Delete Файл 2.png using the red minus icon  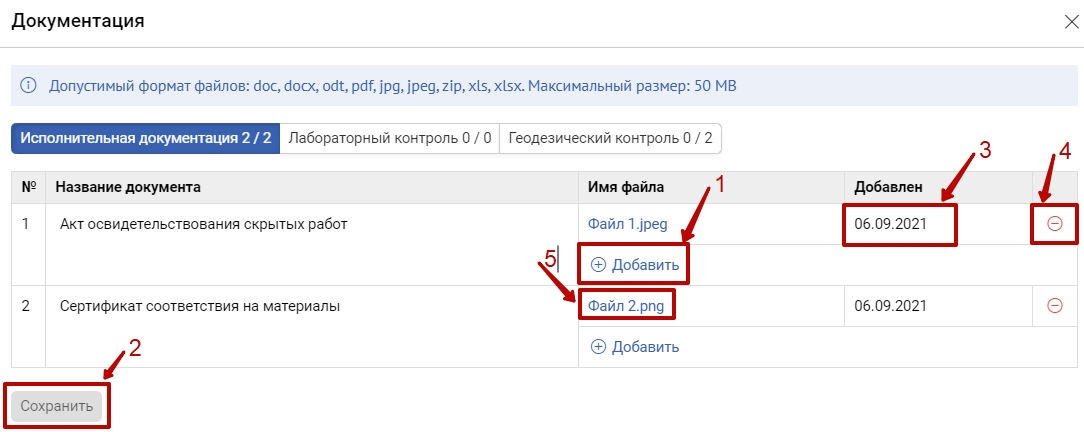pos(1054,305)
